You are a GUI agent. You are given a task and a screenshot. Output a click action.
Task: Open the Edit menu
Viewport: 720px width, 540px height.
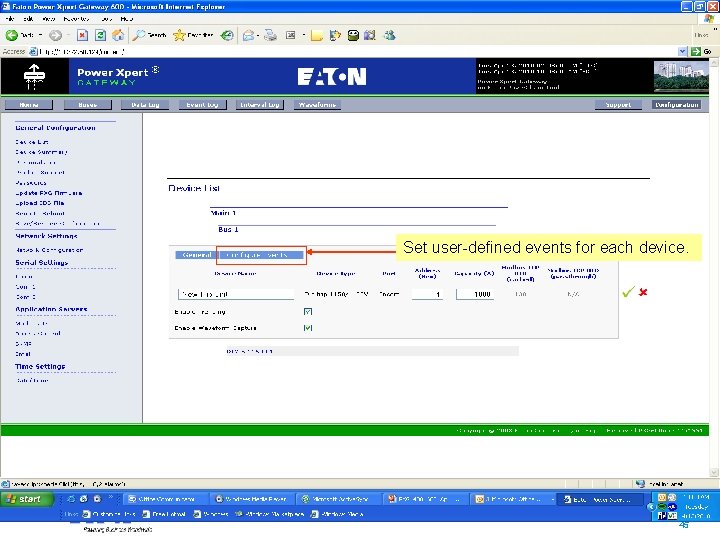point(28,19)
